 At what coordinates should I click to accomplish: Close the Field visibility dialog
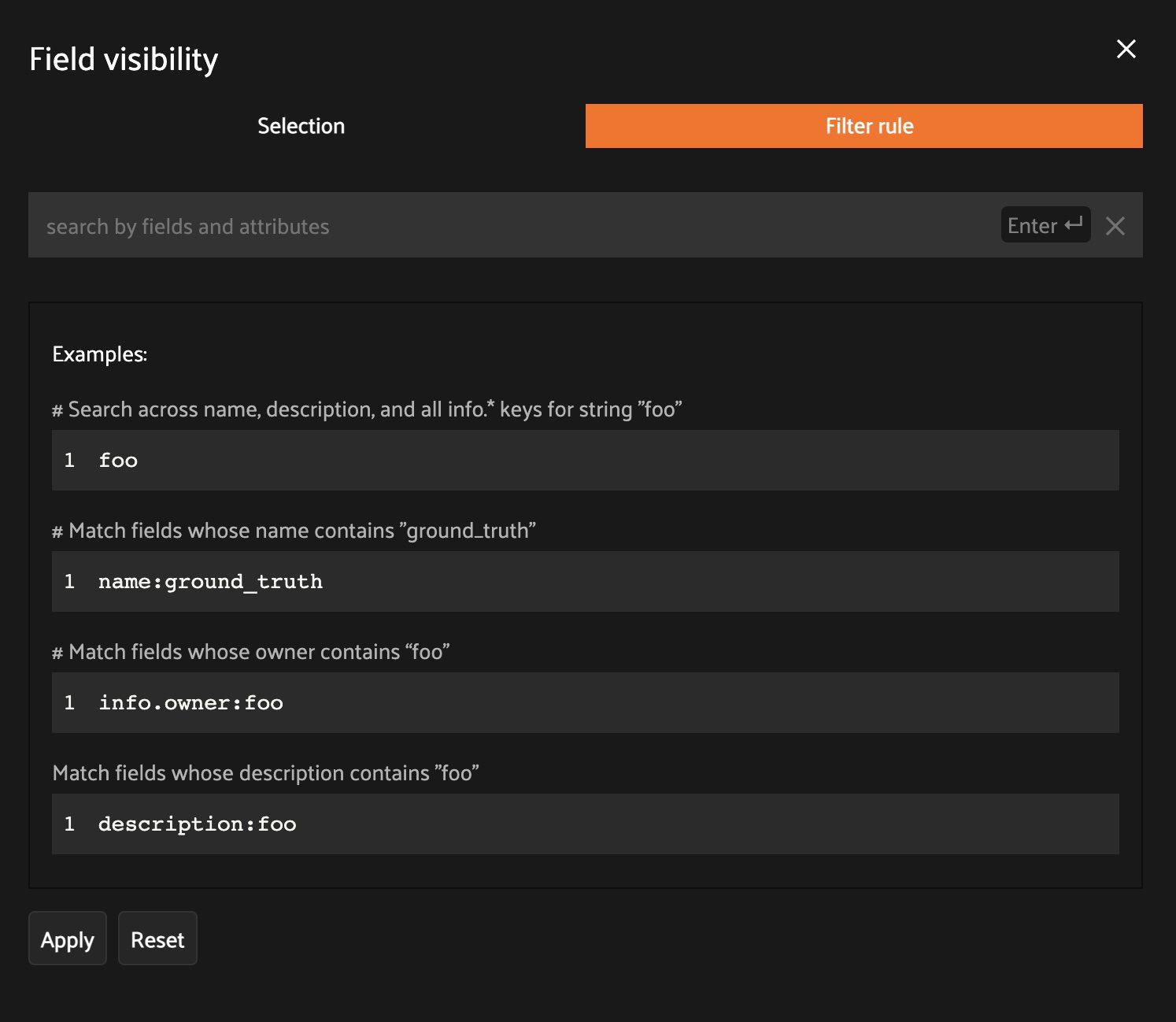[1126, 49]
